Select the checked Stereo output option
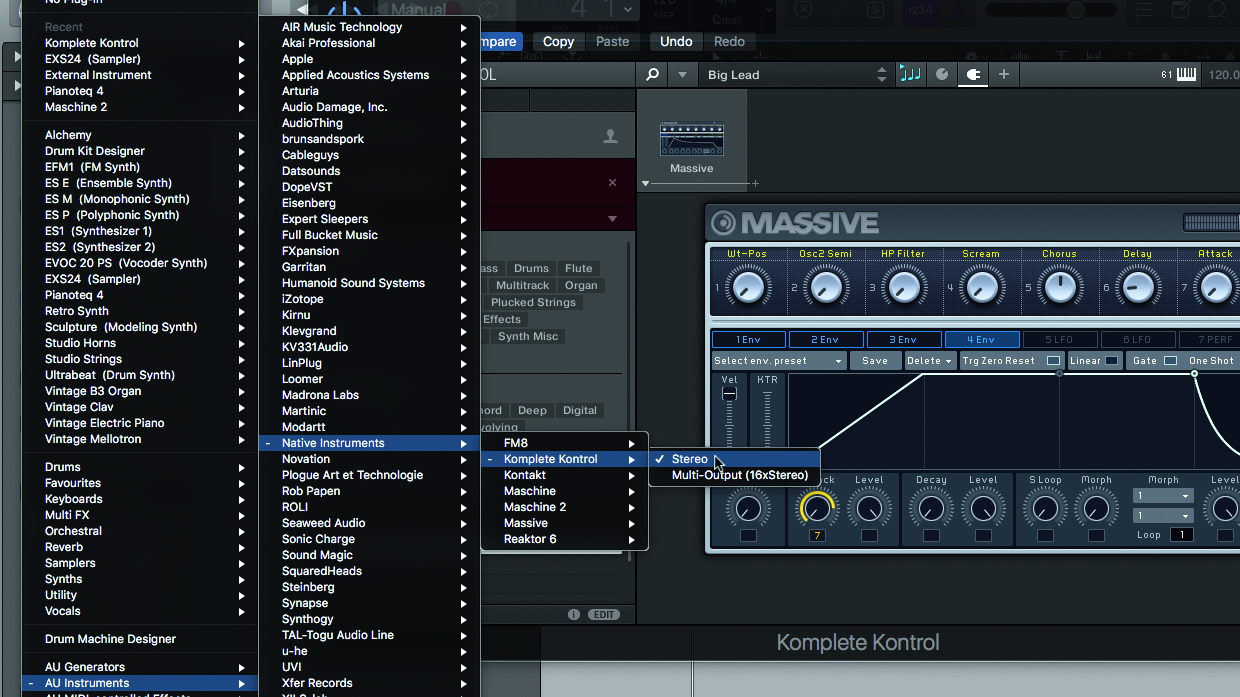Image resolution: width=1240 pixels, height=697 pixels. [735, 459]
